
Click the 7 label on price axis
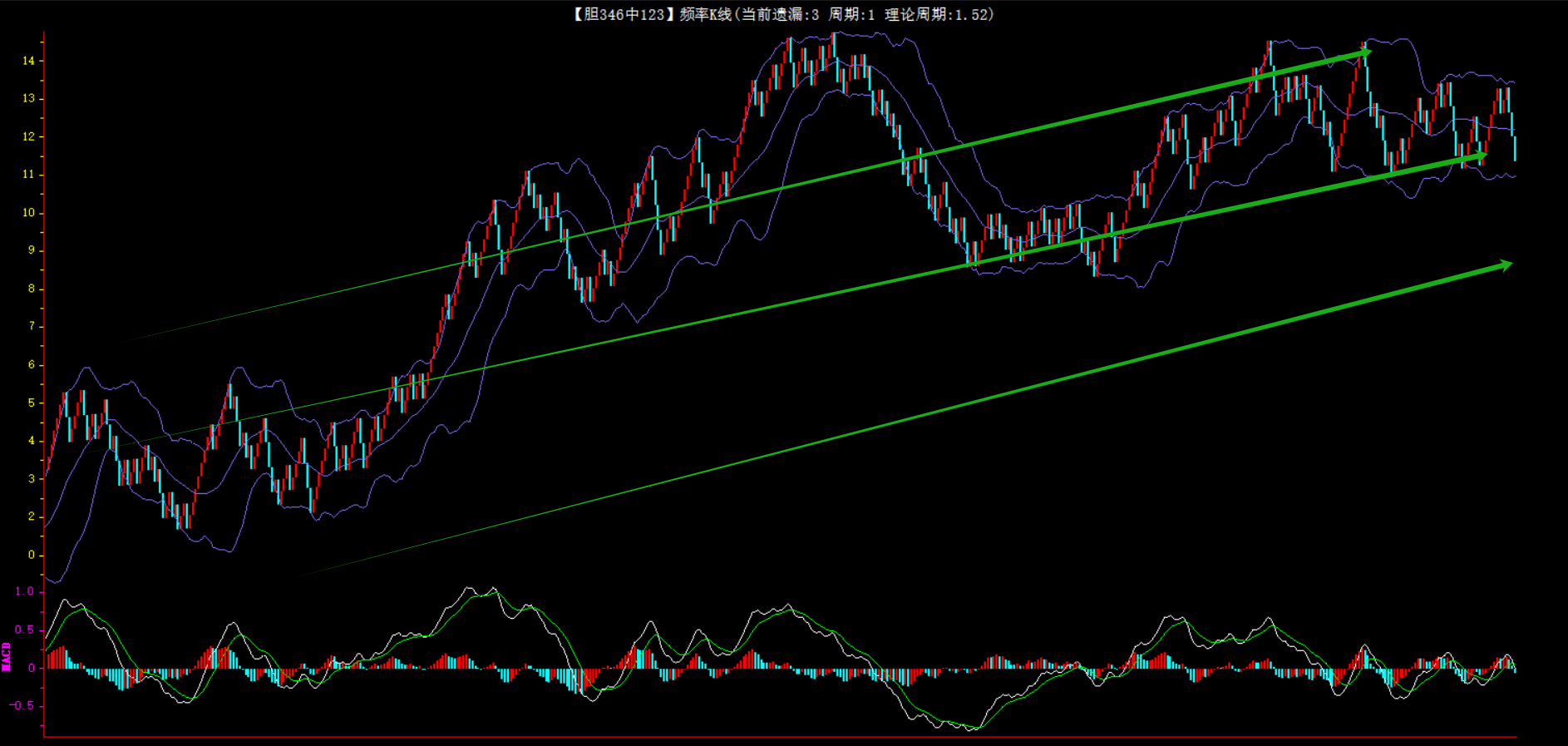coord(32,326)
